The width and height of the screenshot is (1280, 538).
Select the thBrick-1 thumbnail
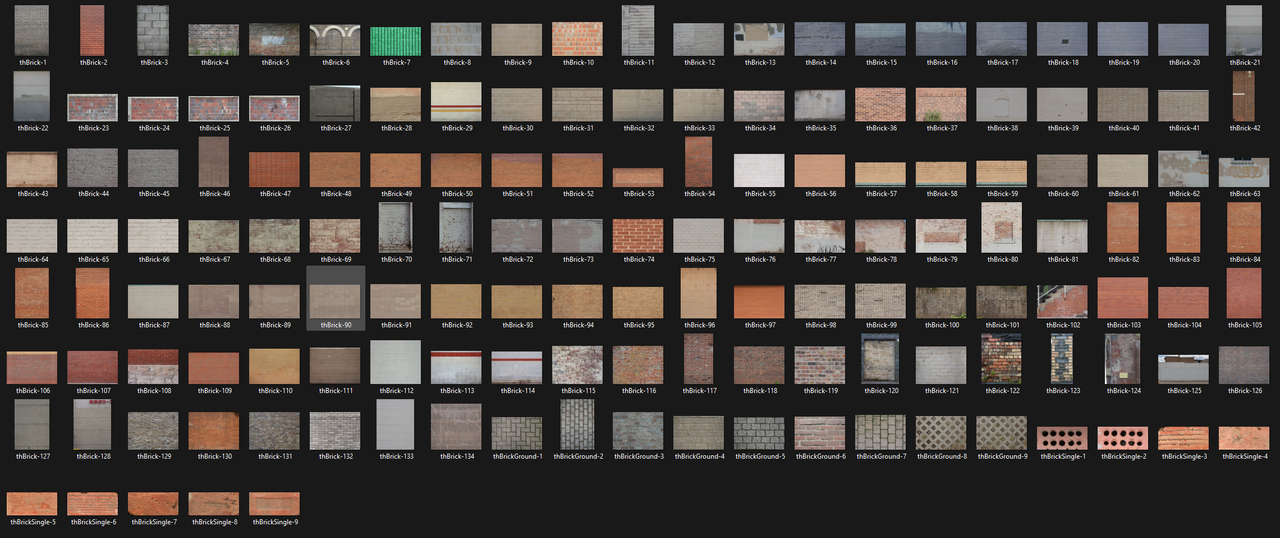pos(32,30)
